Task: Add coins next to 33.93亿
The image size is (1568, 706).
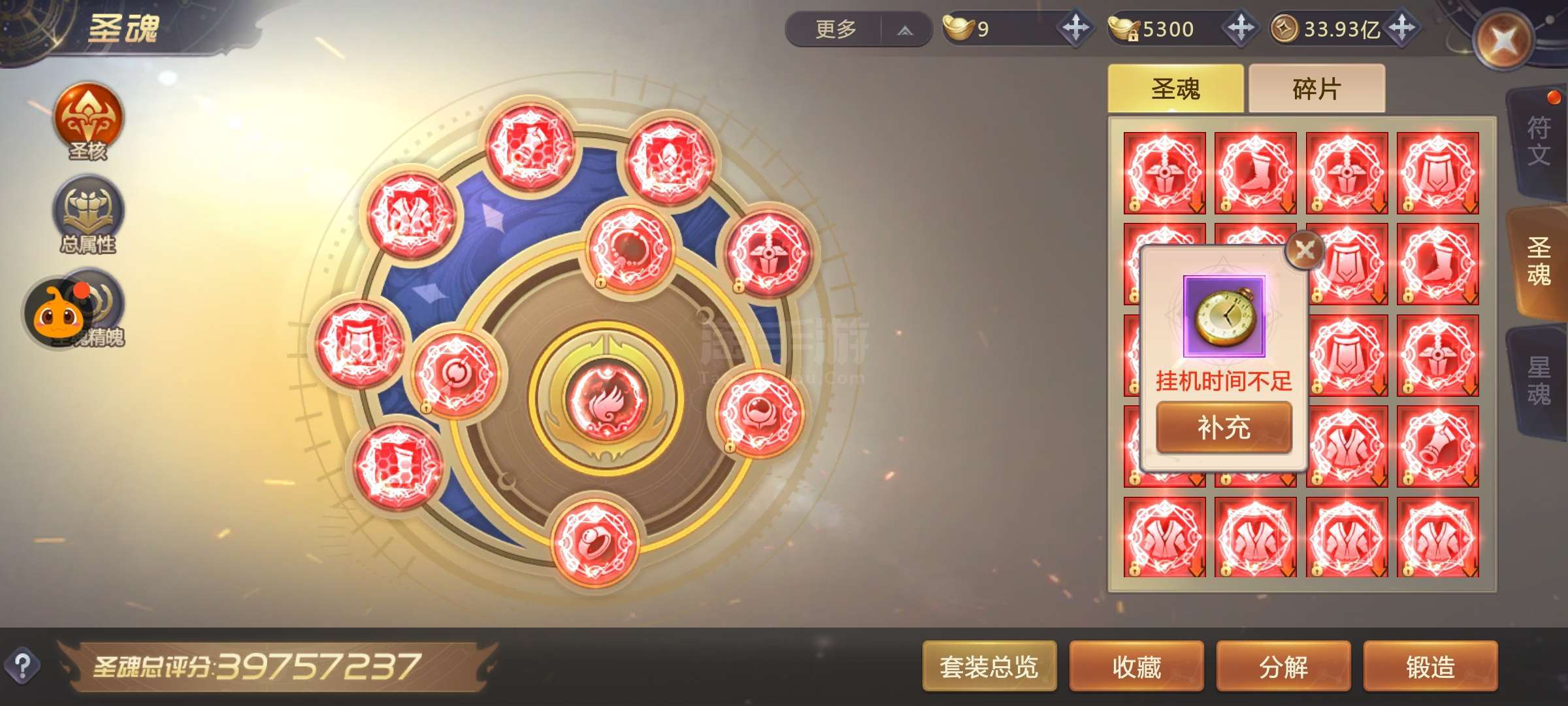Action: [x=1402, y=28]
